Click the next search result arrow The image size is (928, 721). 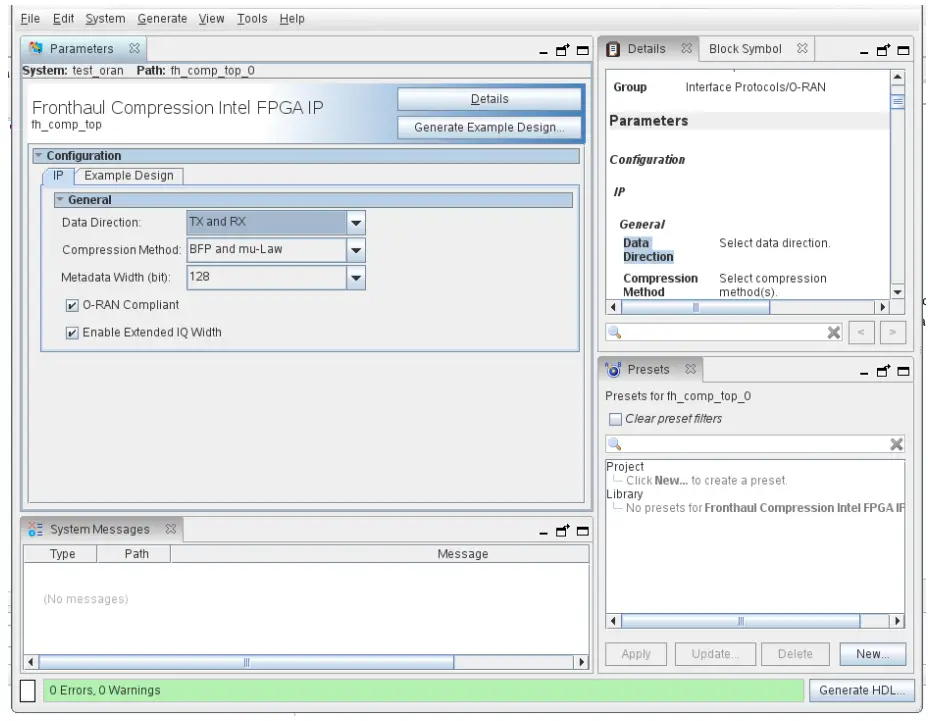tap(891, 332)
